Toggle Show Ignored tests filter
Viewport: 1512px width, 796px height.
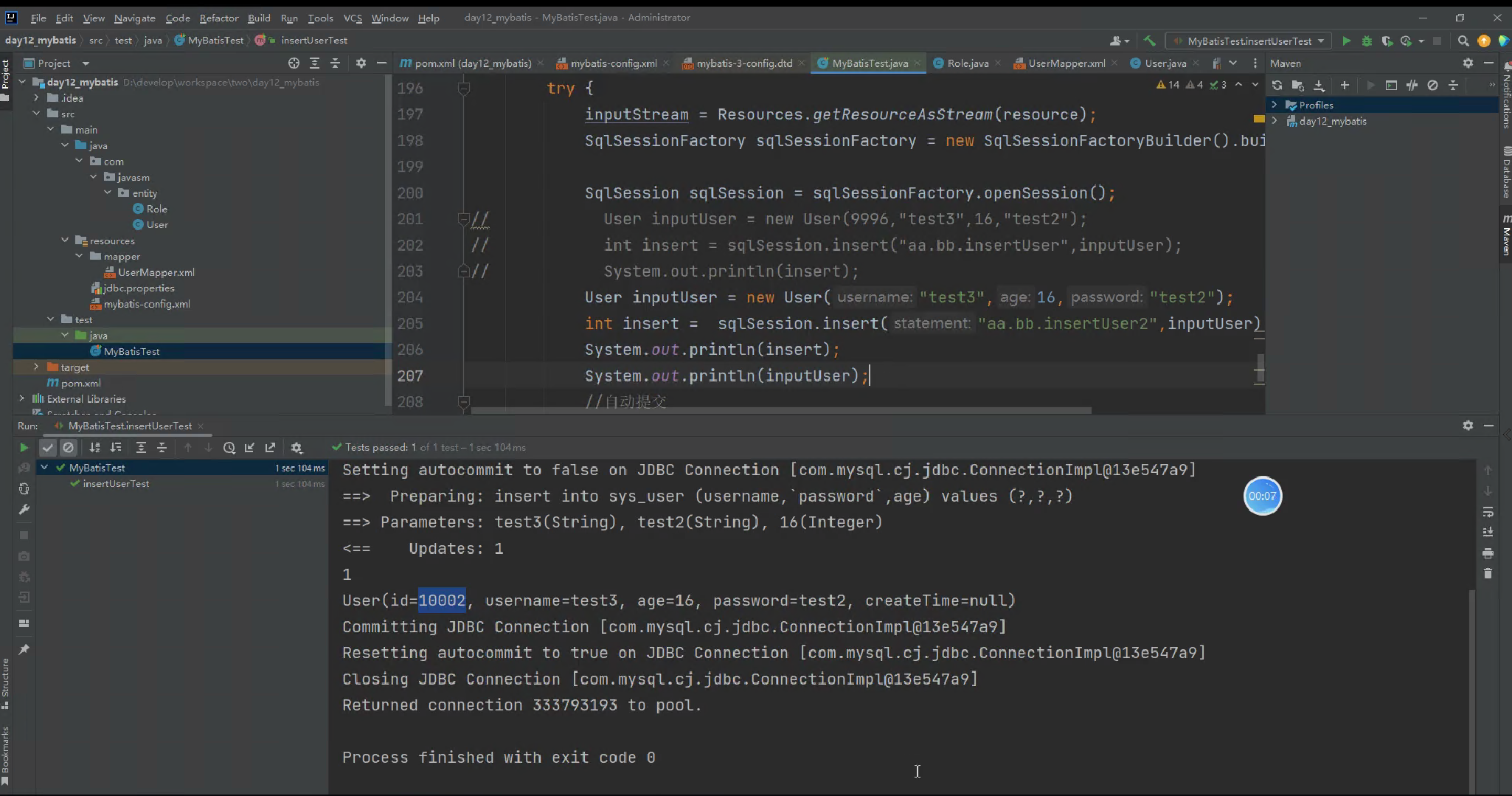(69, 448)
